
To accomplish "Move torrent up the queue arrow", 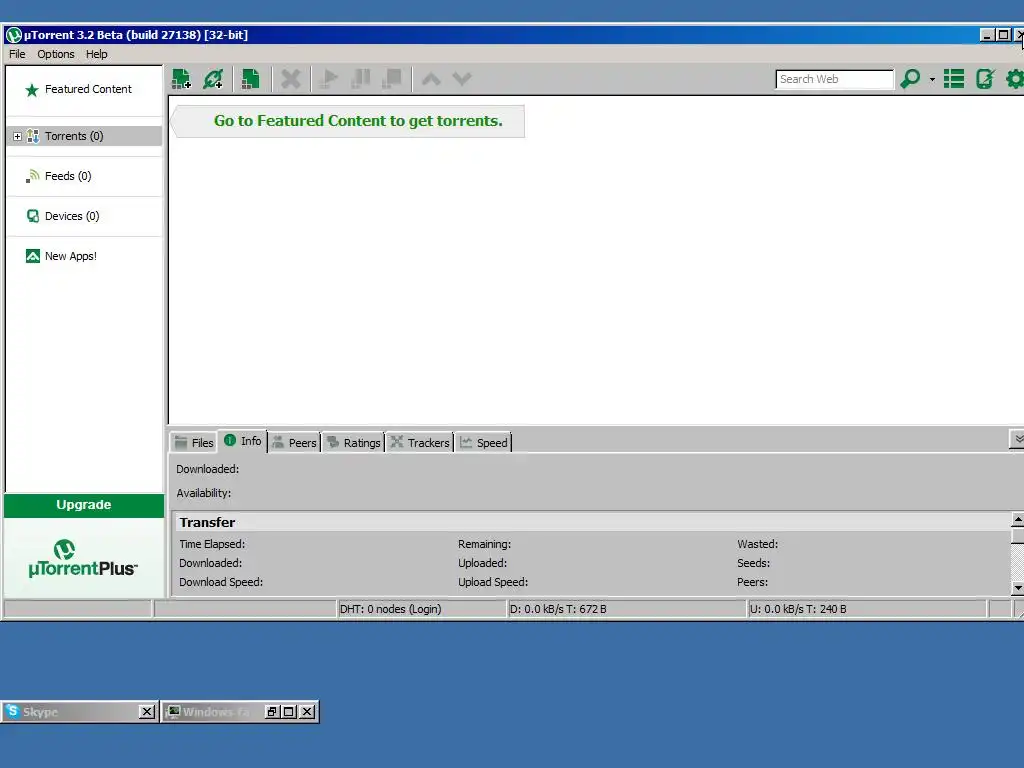I will (431, 79).
